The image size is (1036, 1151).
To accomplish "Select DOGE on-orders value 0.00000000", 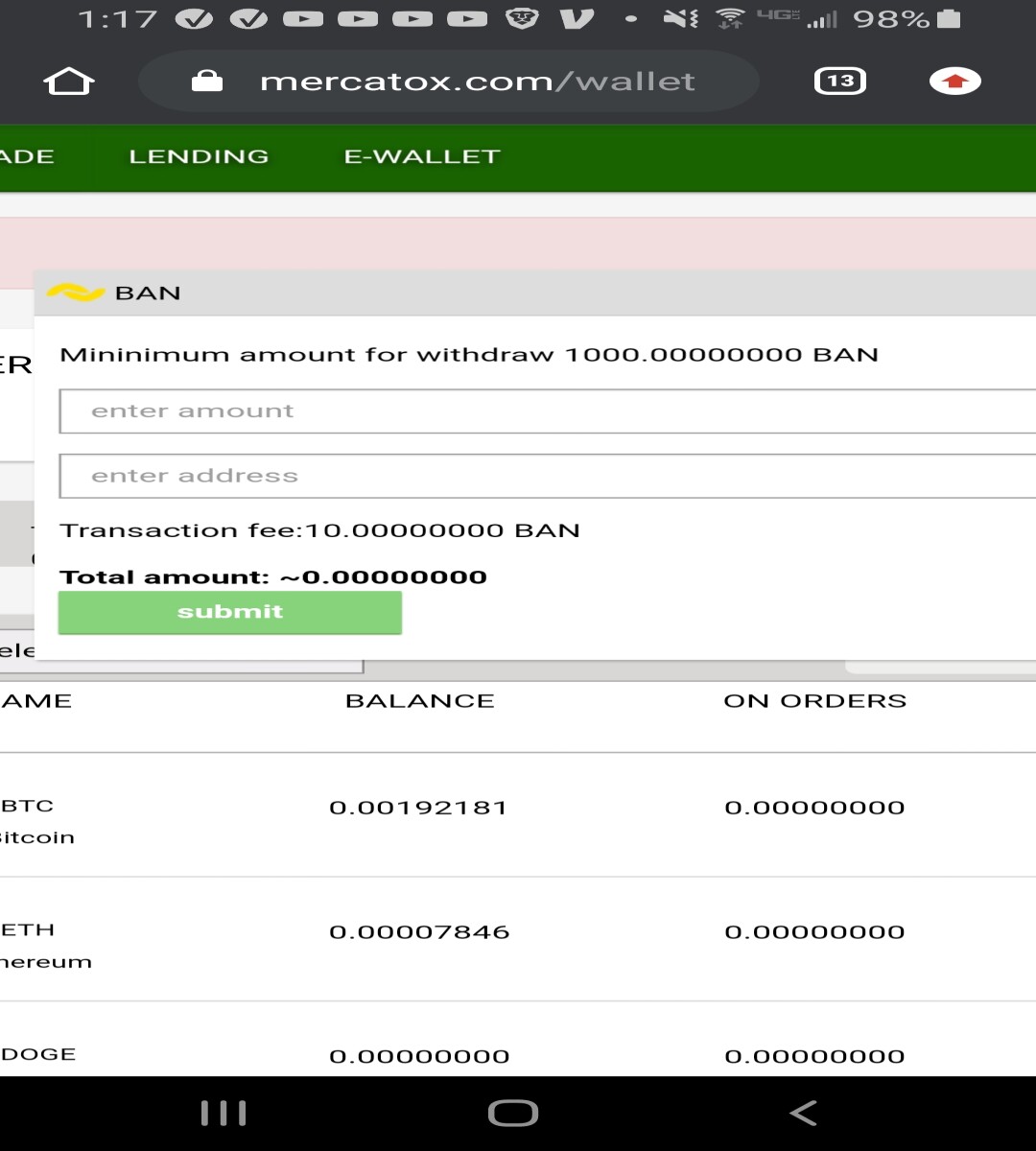I will tap(815, 1057).
